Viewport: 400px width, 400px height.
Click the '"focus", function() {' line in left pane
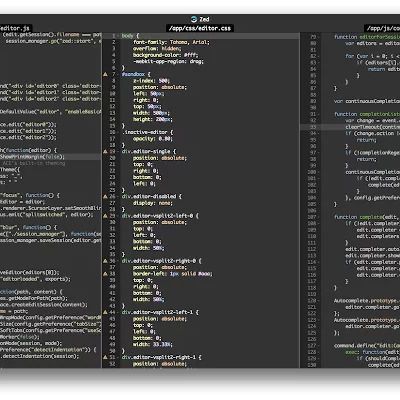tap(30, 195)
